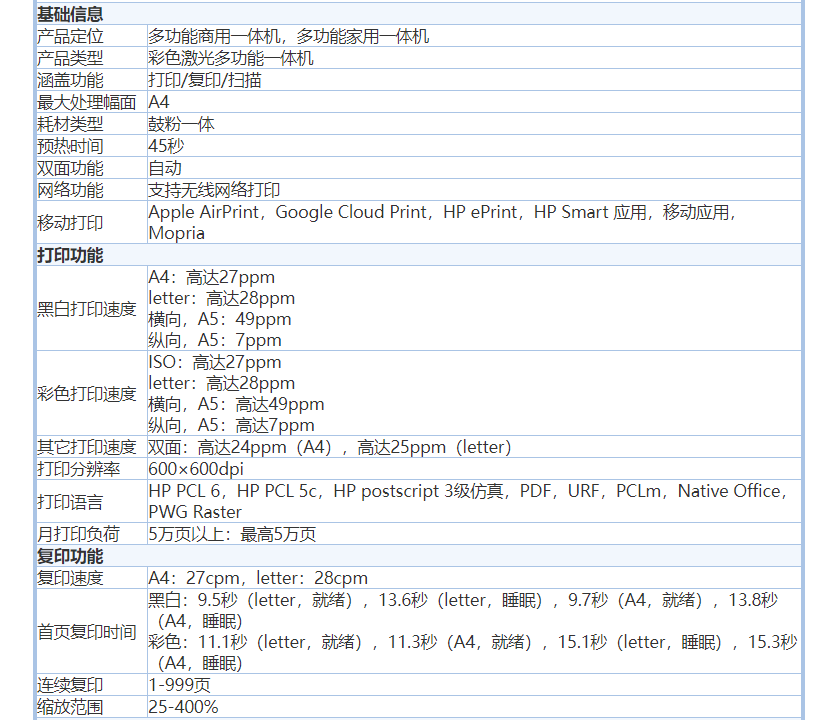Click the 600×600dpi resolution value
The width and height of the screenshot is (830, 720).
[196, 469]
